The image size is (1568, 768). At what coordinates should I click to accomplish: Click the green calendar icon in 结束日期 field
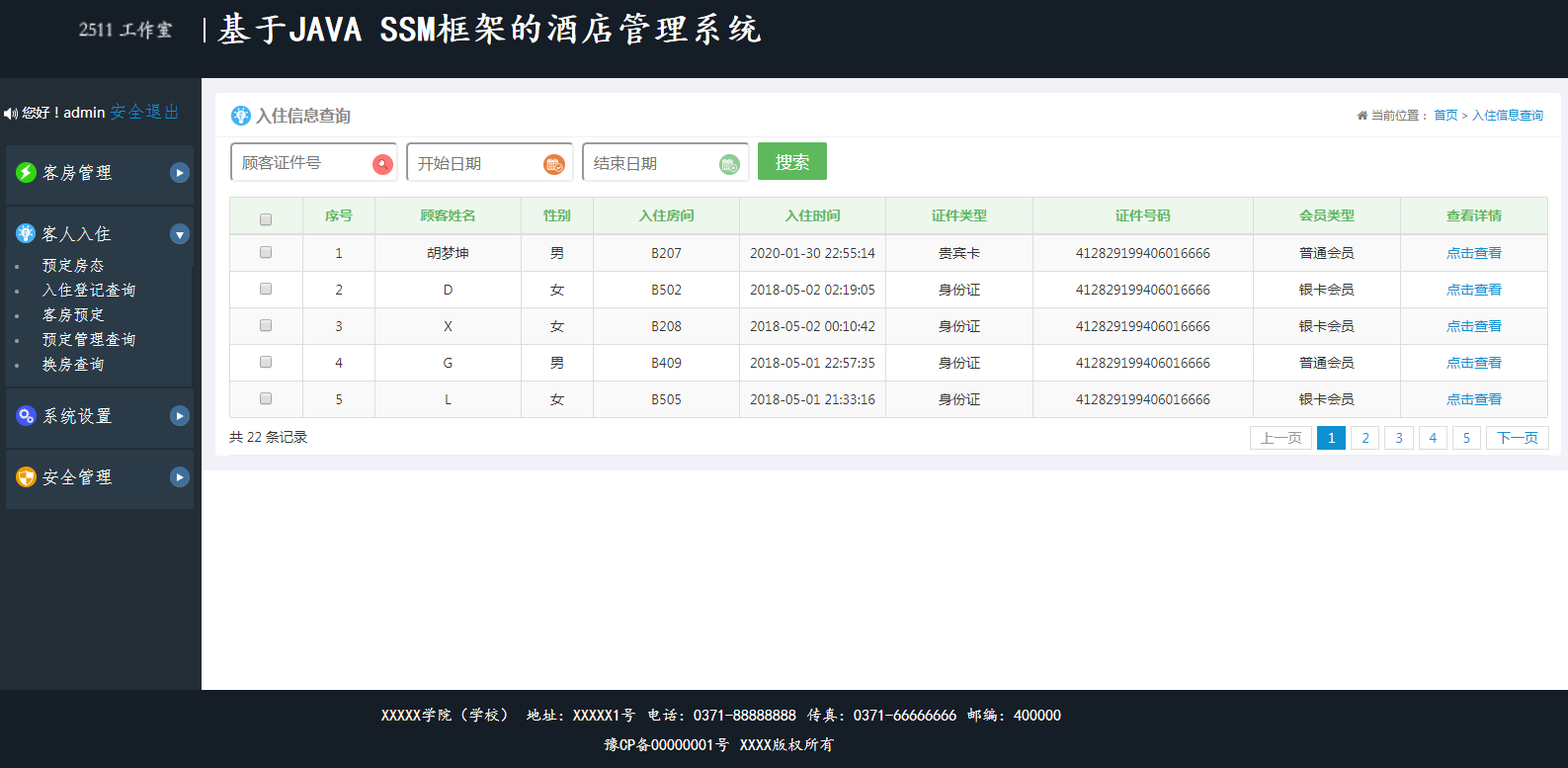[x=729, y=164]
